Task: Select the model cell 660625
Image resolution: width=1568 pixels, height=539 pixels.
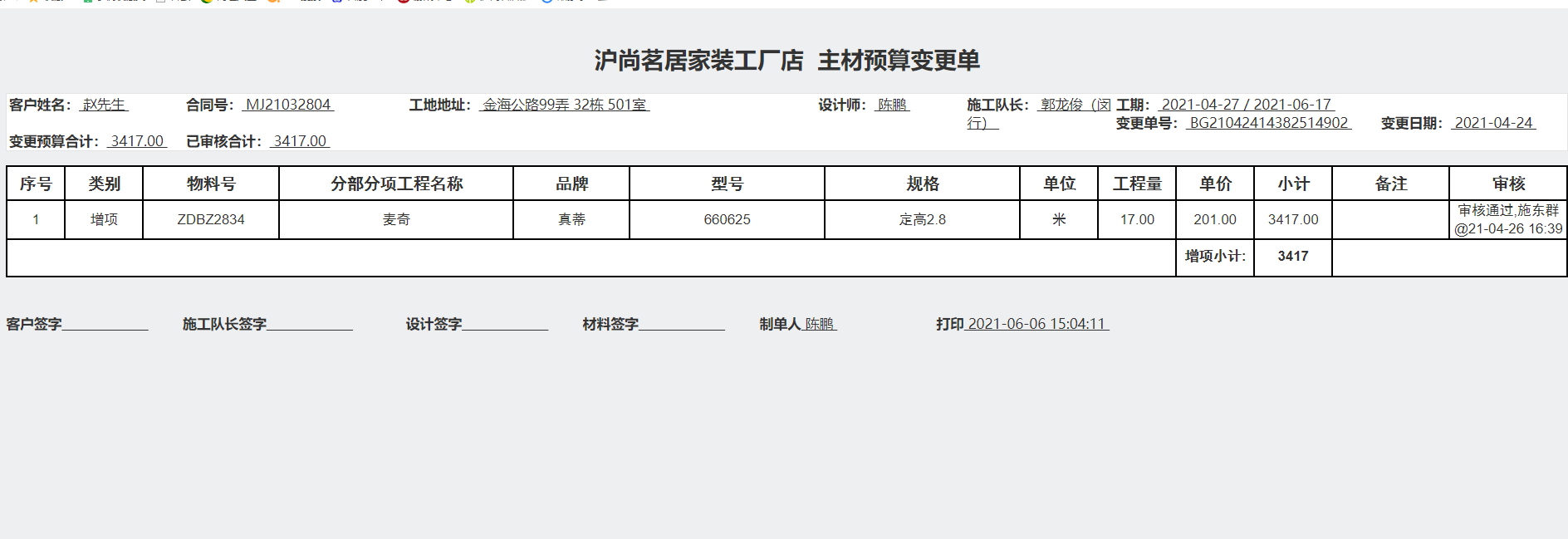Action: pos(727,219)
